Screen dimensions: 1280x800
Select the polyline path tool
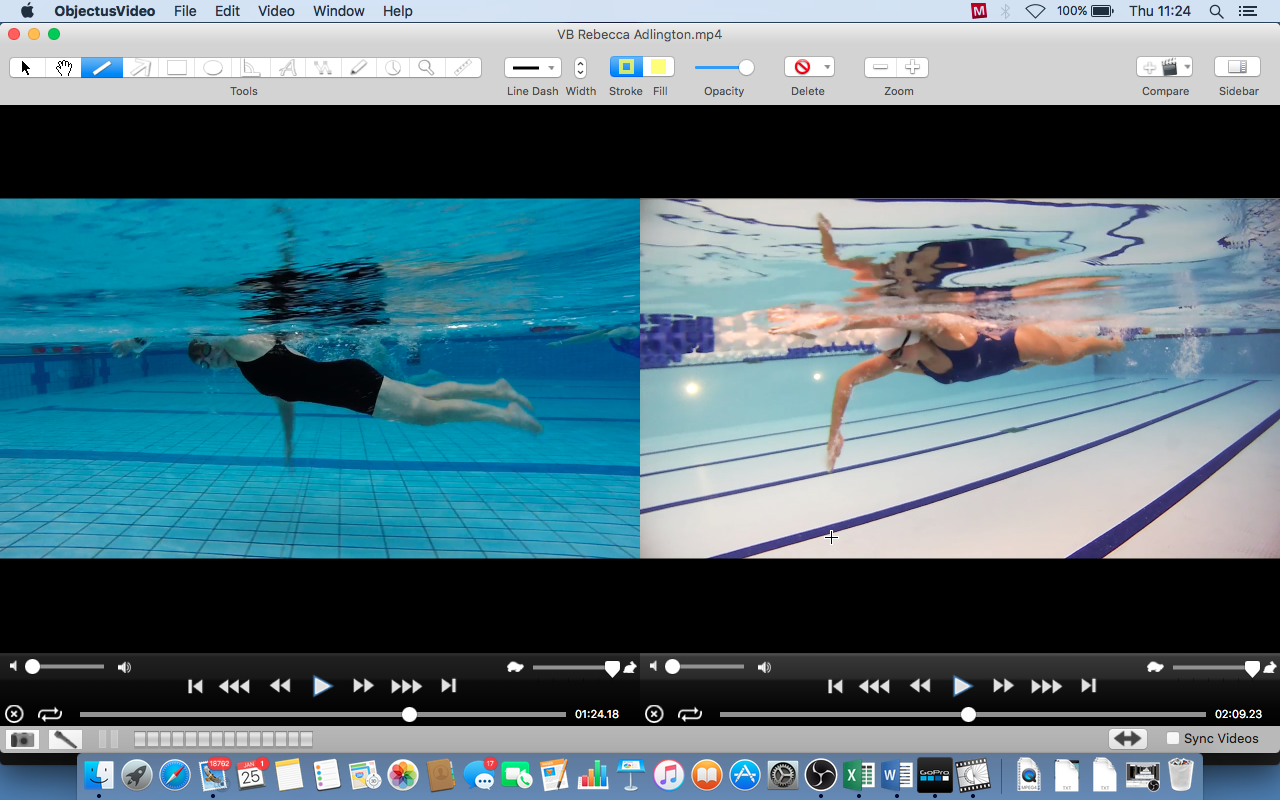[x=323, y=68]
